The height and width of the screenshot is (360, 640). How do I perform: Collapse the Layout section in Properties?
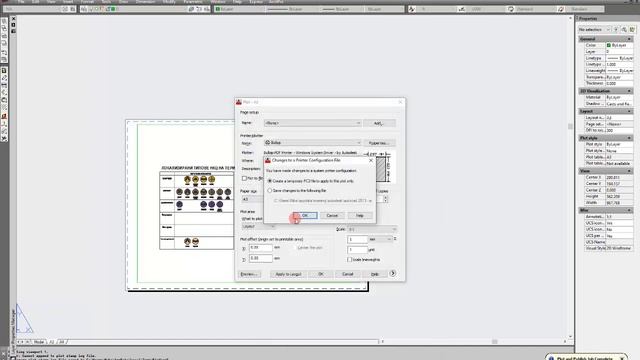click(629, 111)
